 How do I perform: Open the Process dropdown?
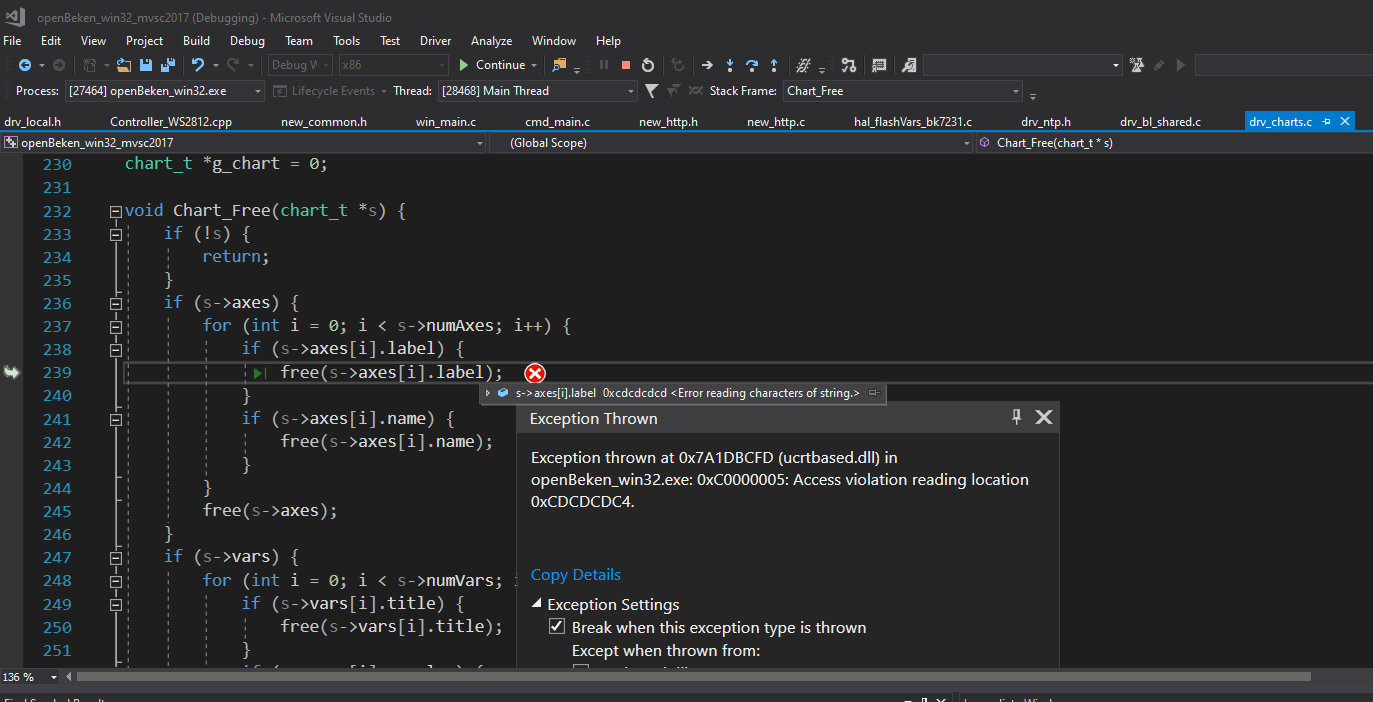click(x=258, y=91)
